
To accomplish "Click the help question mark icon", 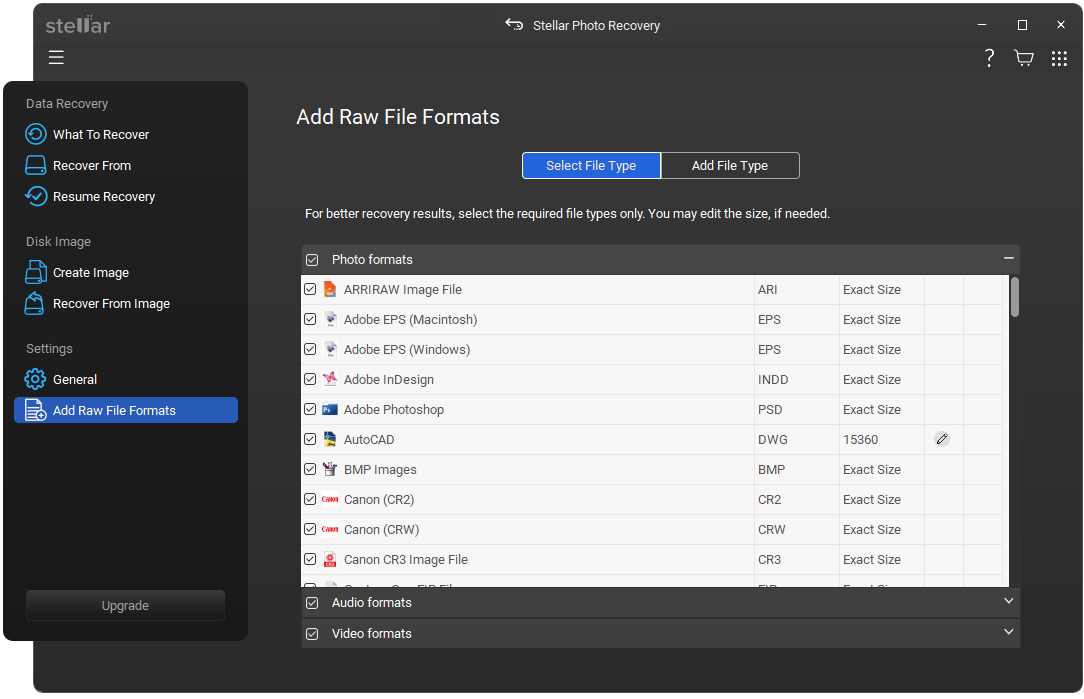I will click(x=989, y=58).
